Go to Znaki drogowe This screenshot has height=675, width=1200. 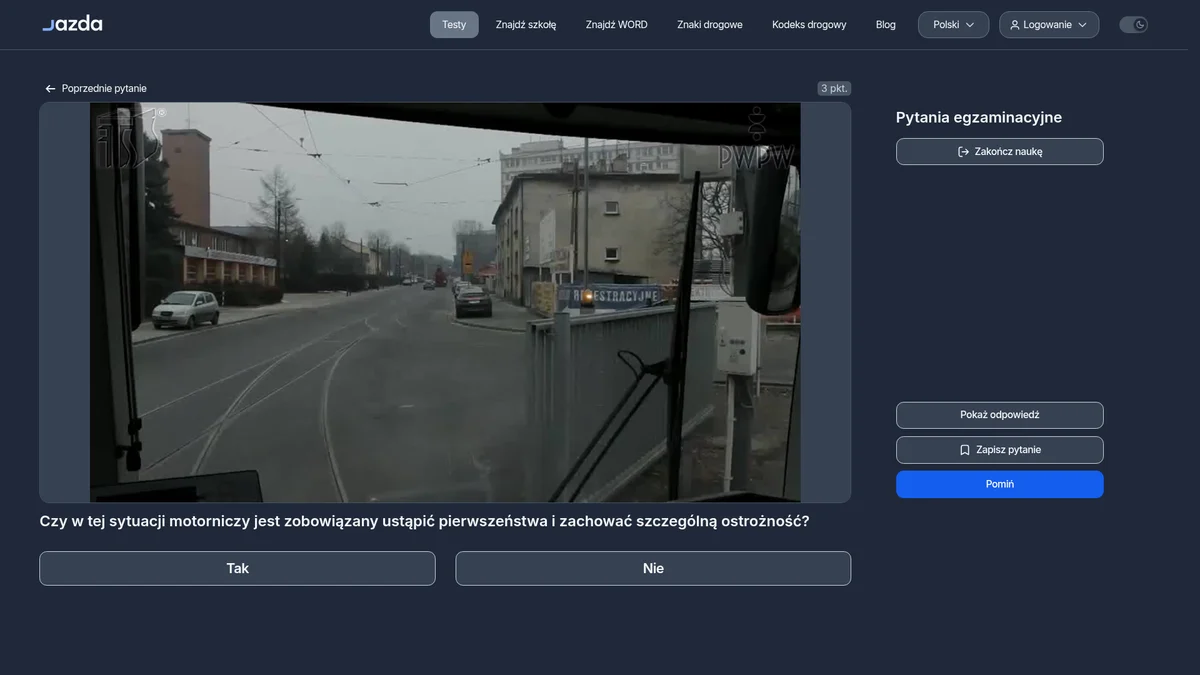coord(710,25)
